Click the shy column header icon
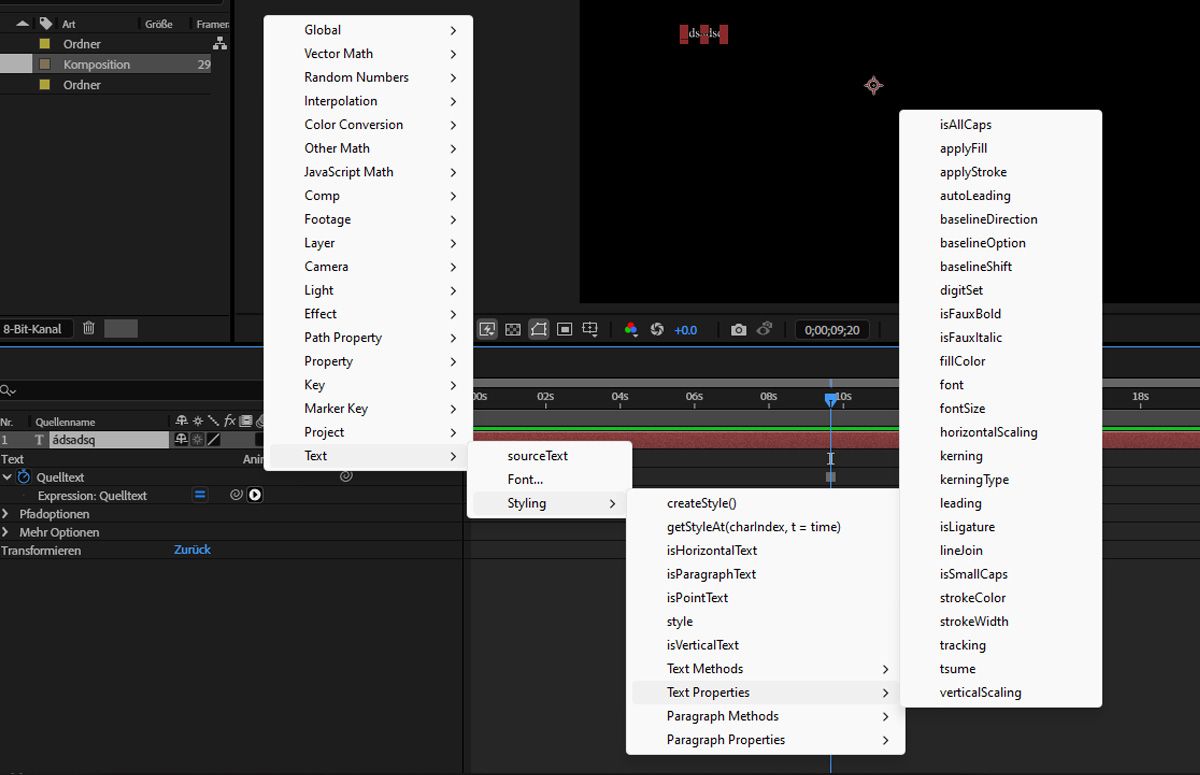Image resolution: width=1200 pixels, height=775 pixels. (181, 421)
